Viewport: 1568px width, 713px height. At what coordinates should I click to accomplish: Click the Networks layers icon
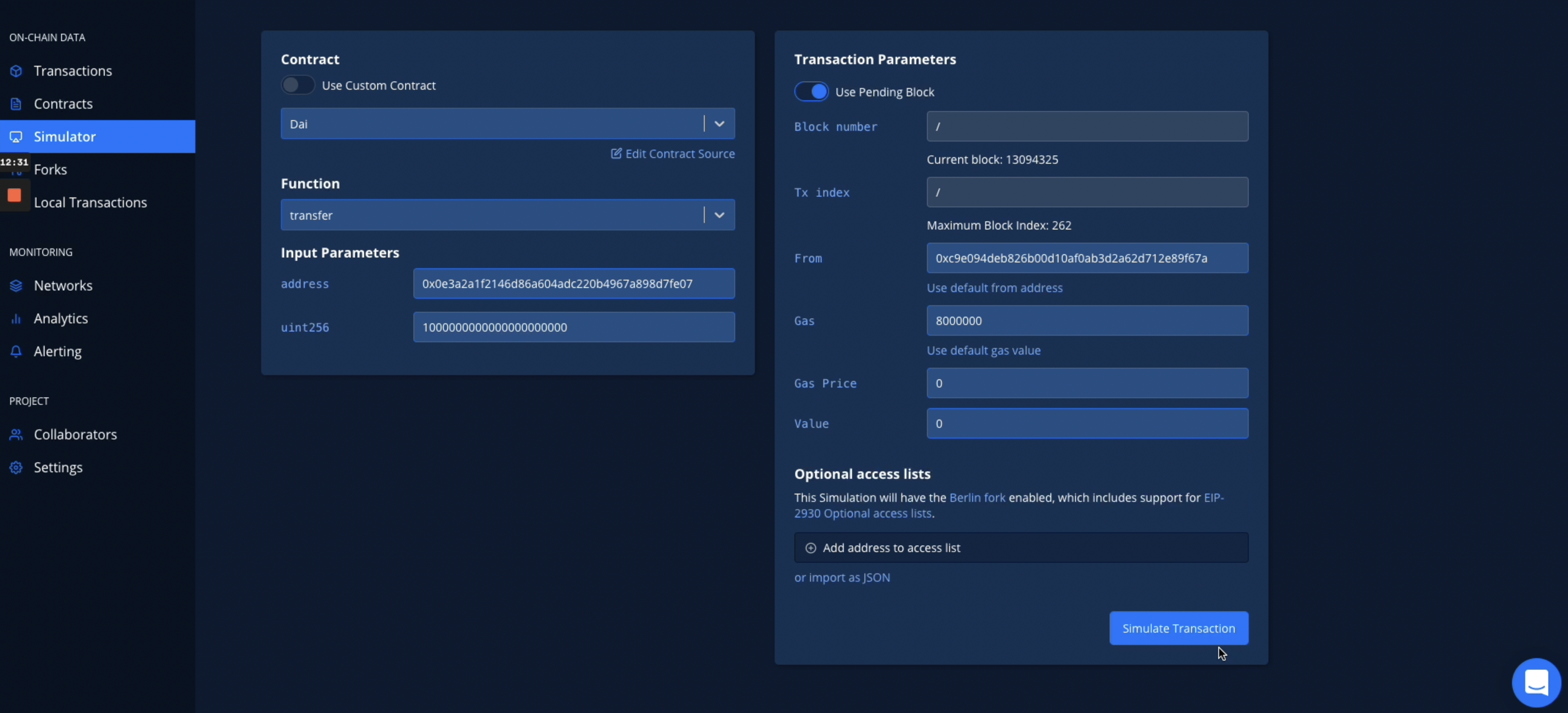pyautogui.click(x=16, y=286)
